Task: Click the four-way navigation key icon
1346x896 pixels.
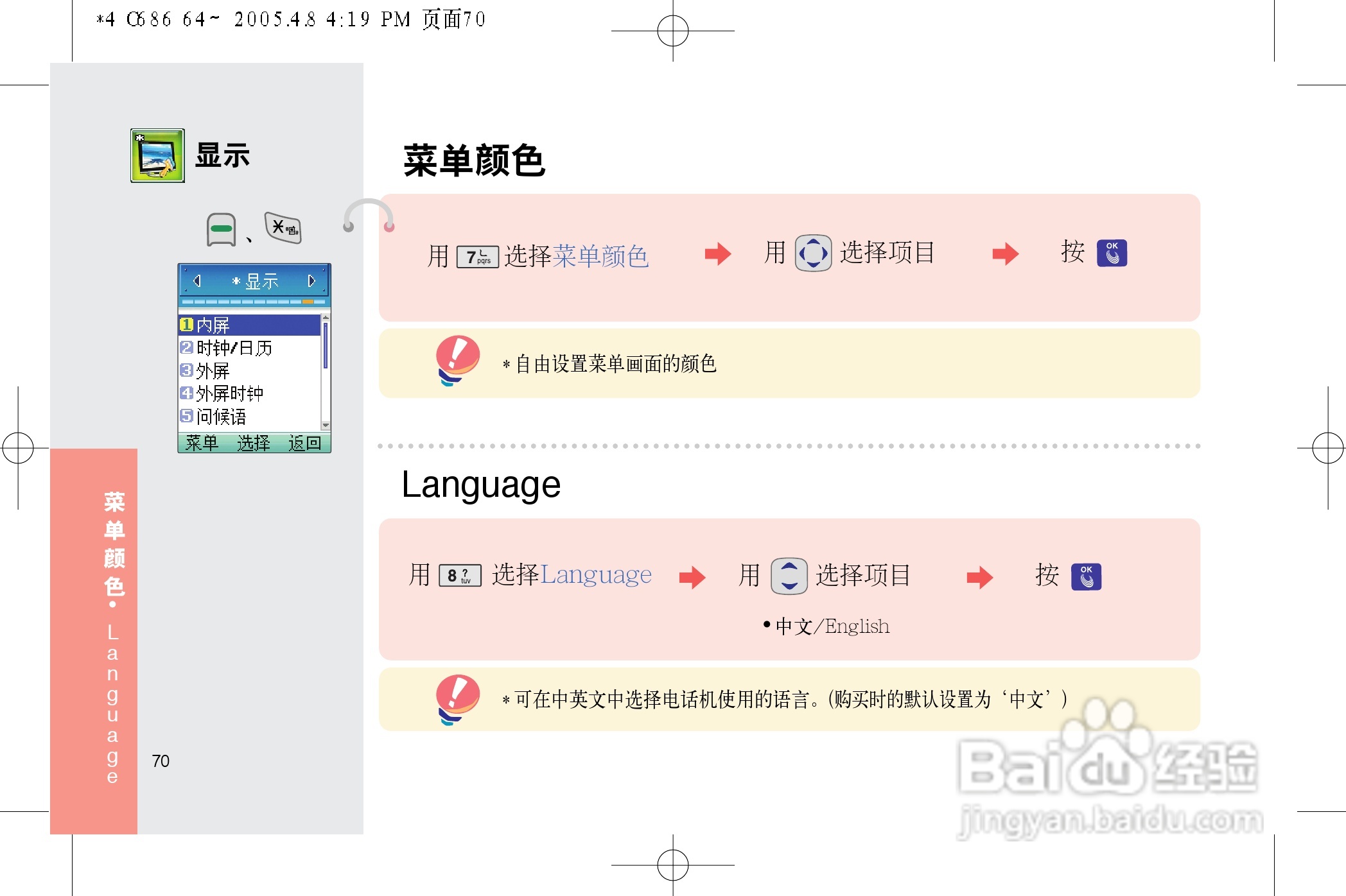Action: 813,254
